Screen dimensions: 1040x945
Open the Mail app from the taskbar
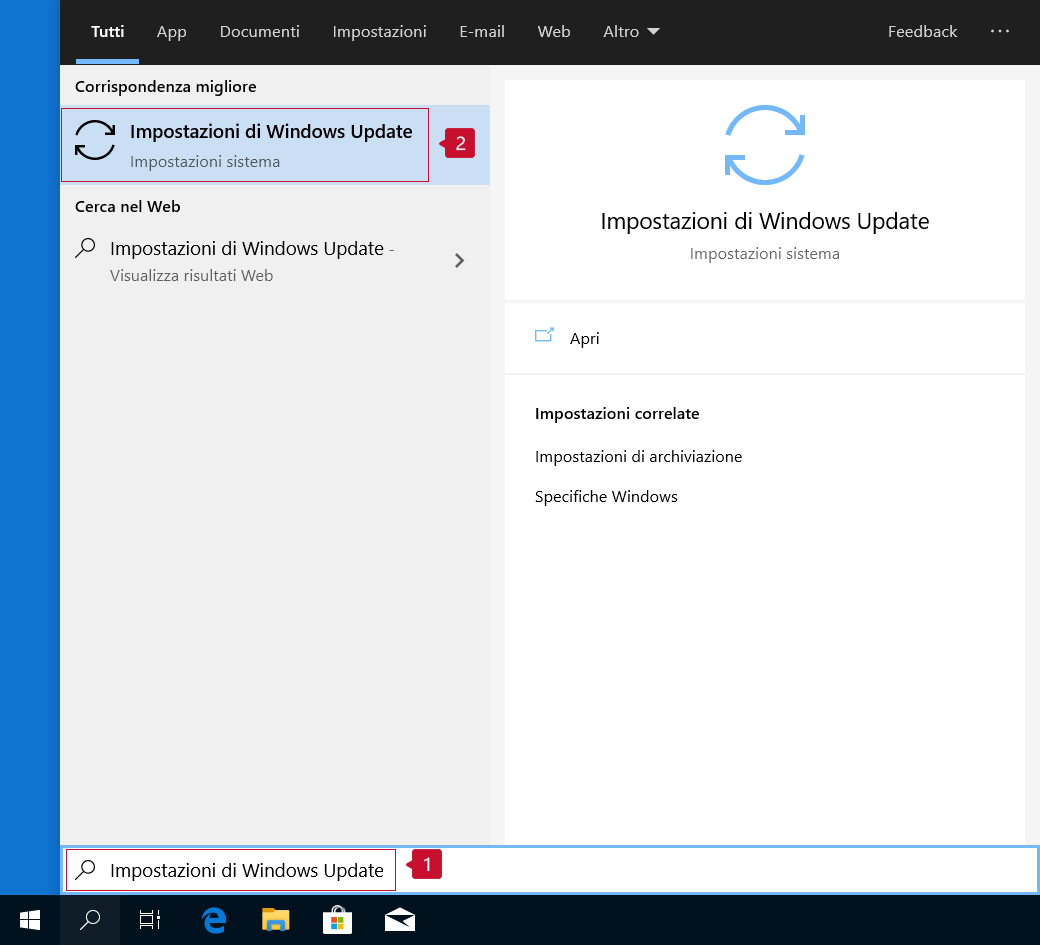click(x=400, y=920)
